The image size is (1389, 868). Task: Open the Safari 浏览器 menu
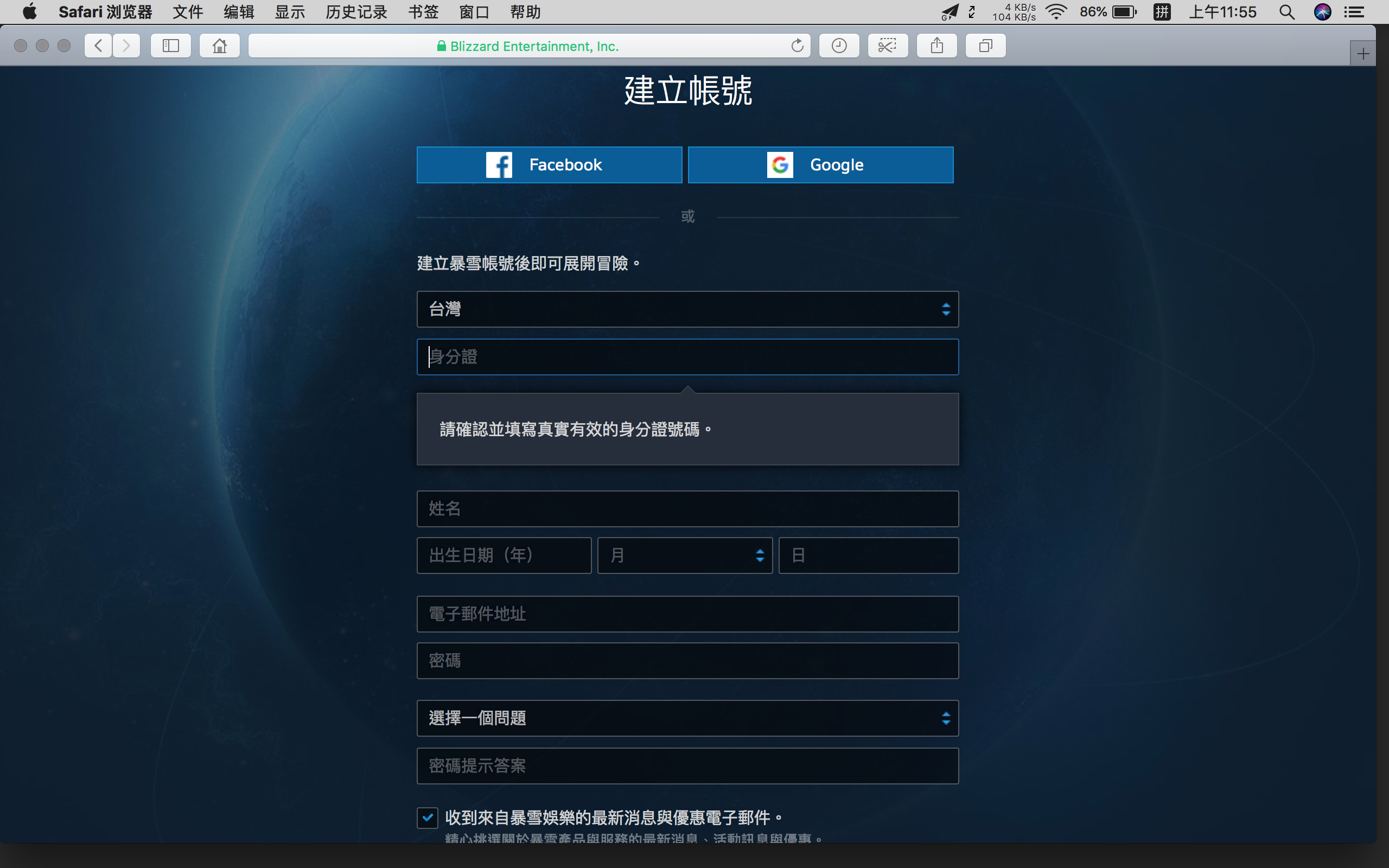click(x=106, y=12)
